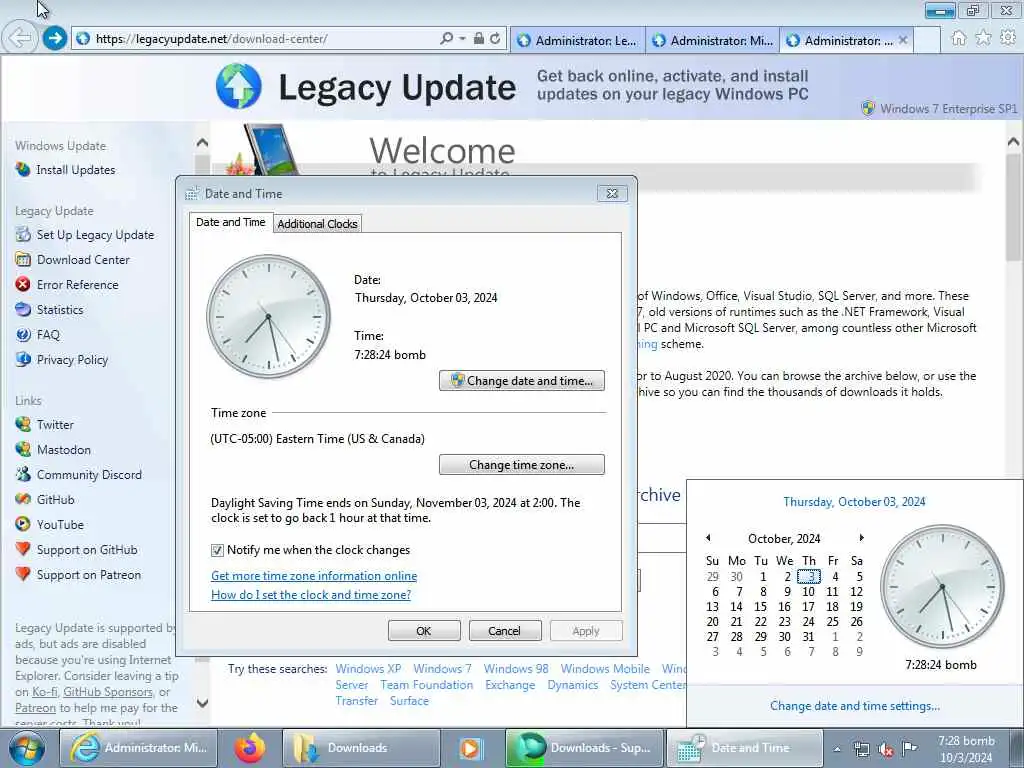
Task: Switch to the Additional Clocks tab
Action: click(317, 224)
